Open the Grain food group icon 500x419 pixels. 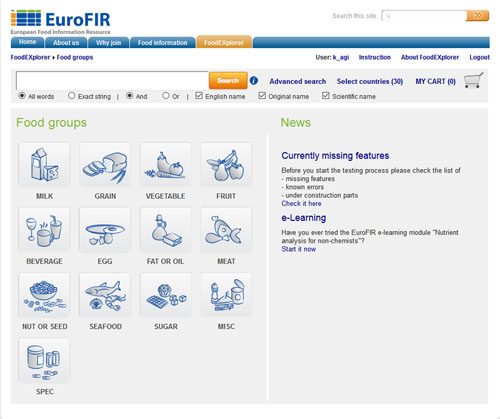[x=105, y=165]
